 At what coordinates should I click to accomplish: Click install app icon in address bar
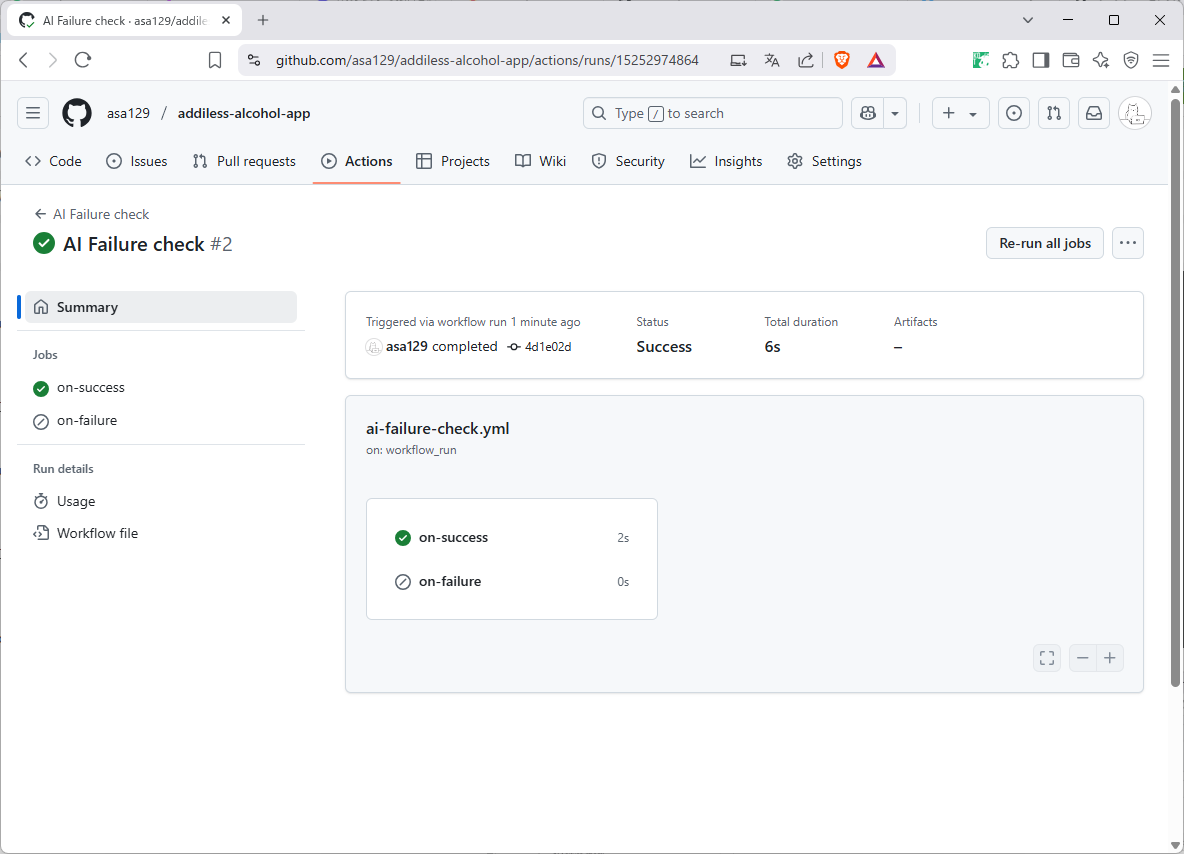click(738, 60)
